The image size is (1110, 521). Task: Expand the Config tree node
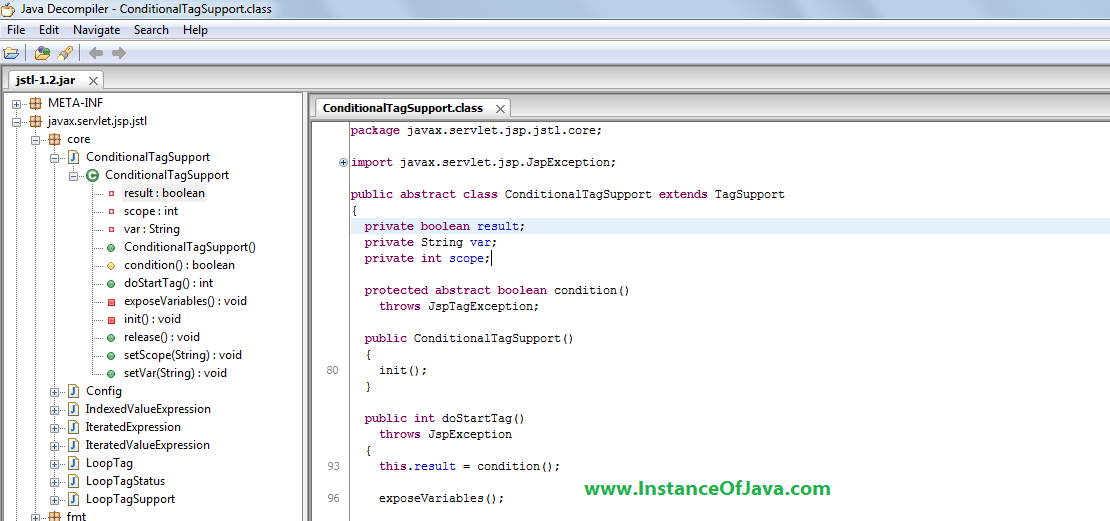[55, 392]
